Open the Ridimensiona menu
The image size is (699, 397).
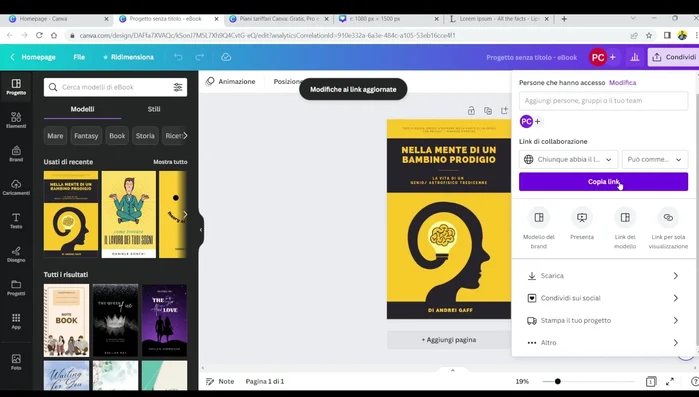click(x=128, y=57)
